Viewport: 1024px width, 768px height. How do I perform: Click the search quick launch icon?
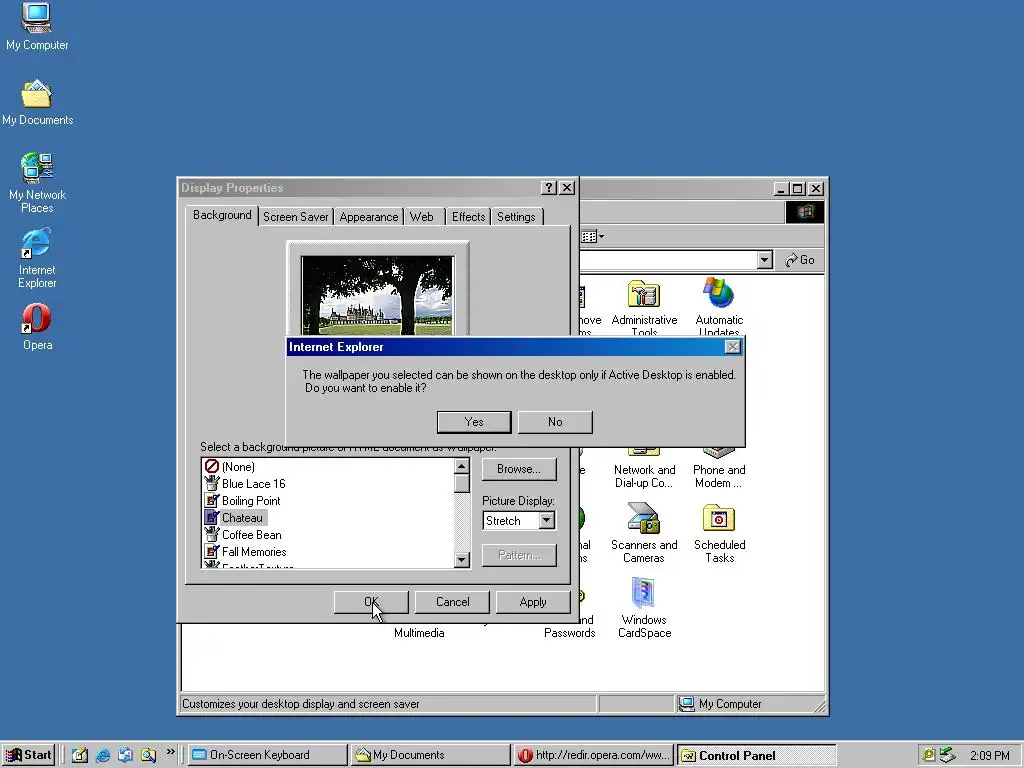(148, 755)
